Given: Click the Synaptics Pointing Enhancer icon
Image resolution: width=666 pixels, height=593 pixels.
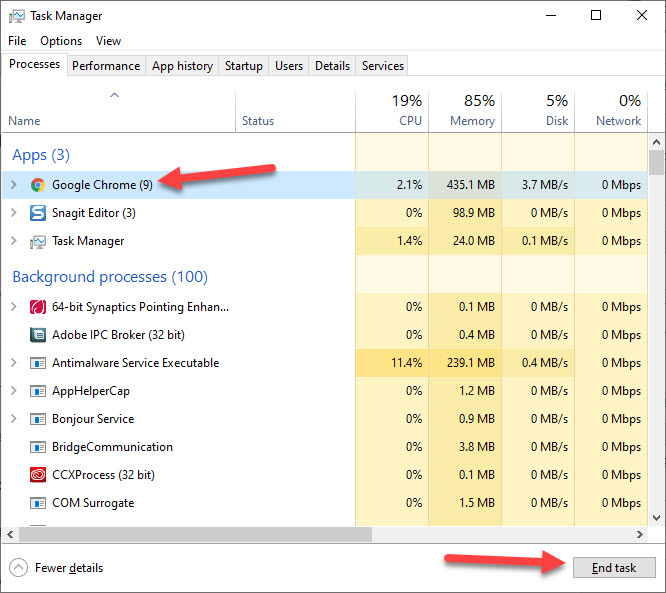Looking at the screenshot, I should point(38,307).
